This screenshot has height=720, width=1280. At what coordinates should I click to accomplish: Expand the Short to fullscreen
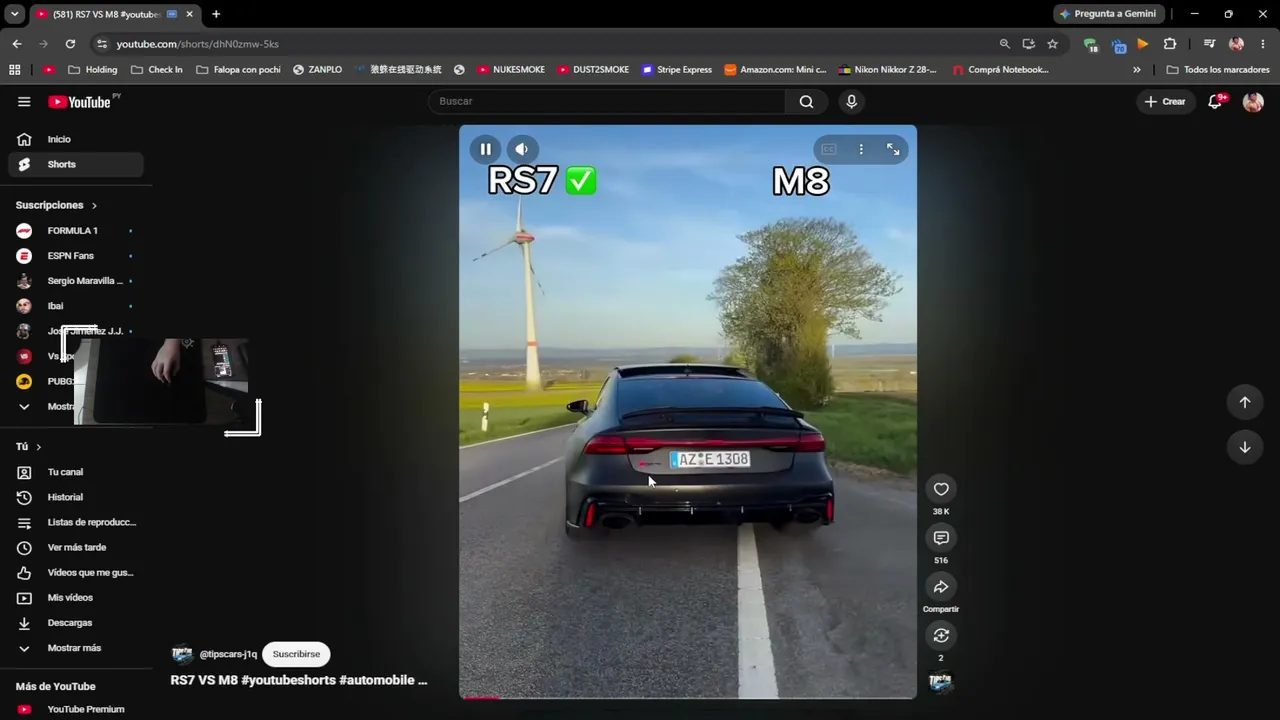click(x=893, y=149)
